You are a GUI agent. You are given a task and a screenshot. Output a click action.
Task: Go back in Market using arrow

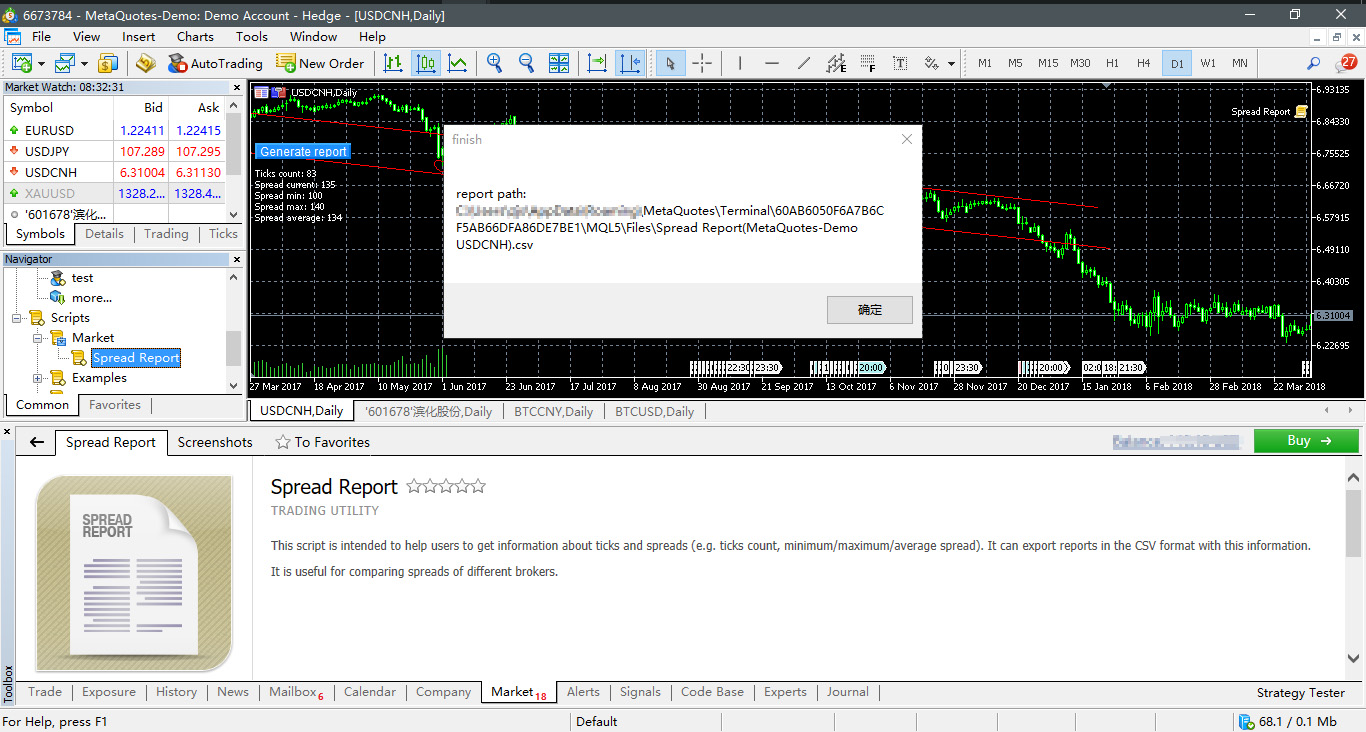click(x=37, y=442)
